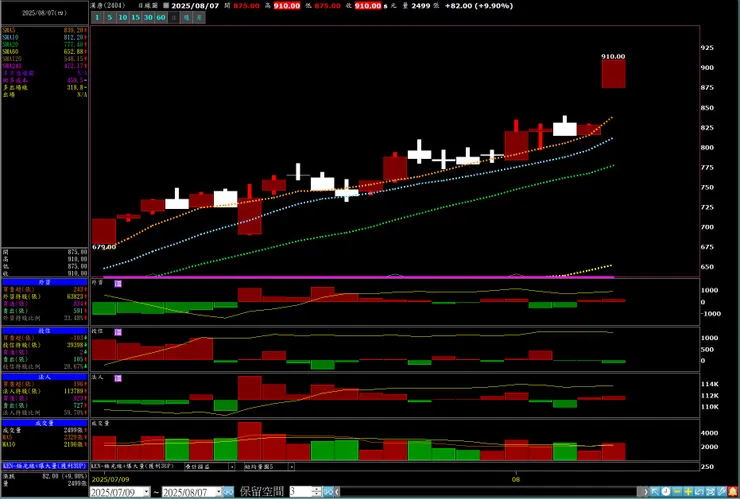Click the latest red candlestick near 910
The width and height of the screenshot is (740, 499).
(614, 74)
